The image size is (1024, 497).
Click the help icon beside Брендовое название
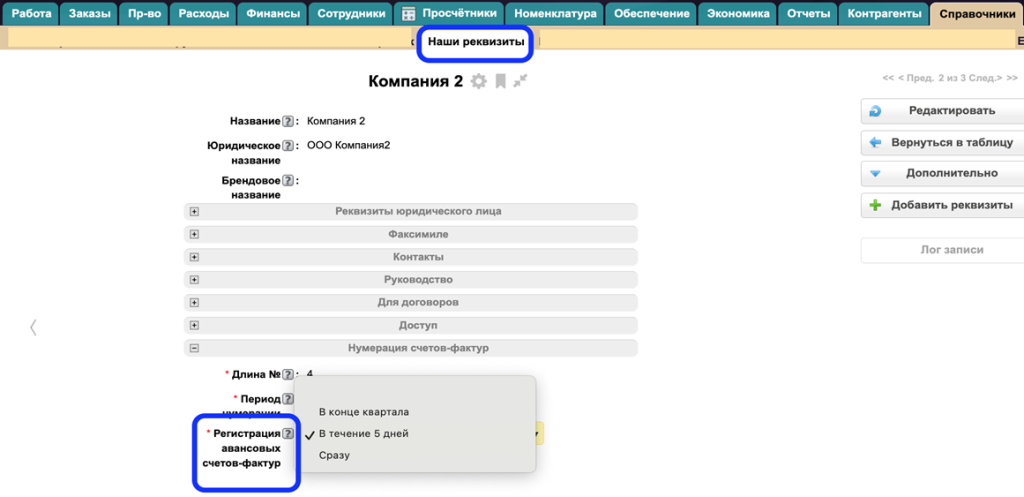tap(288, 181)
